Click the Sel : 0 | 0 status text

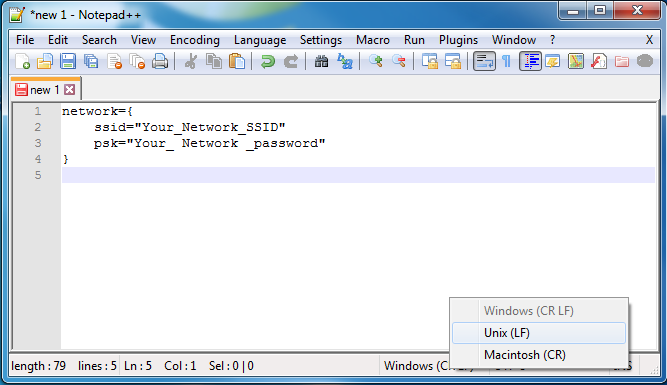coord(231,366)
